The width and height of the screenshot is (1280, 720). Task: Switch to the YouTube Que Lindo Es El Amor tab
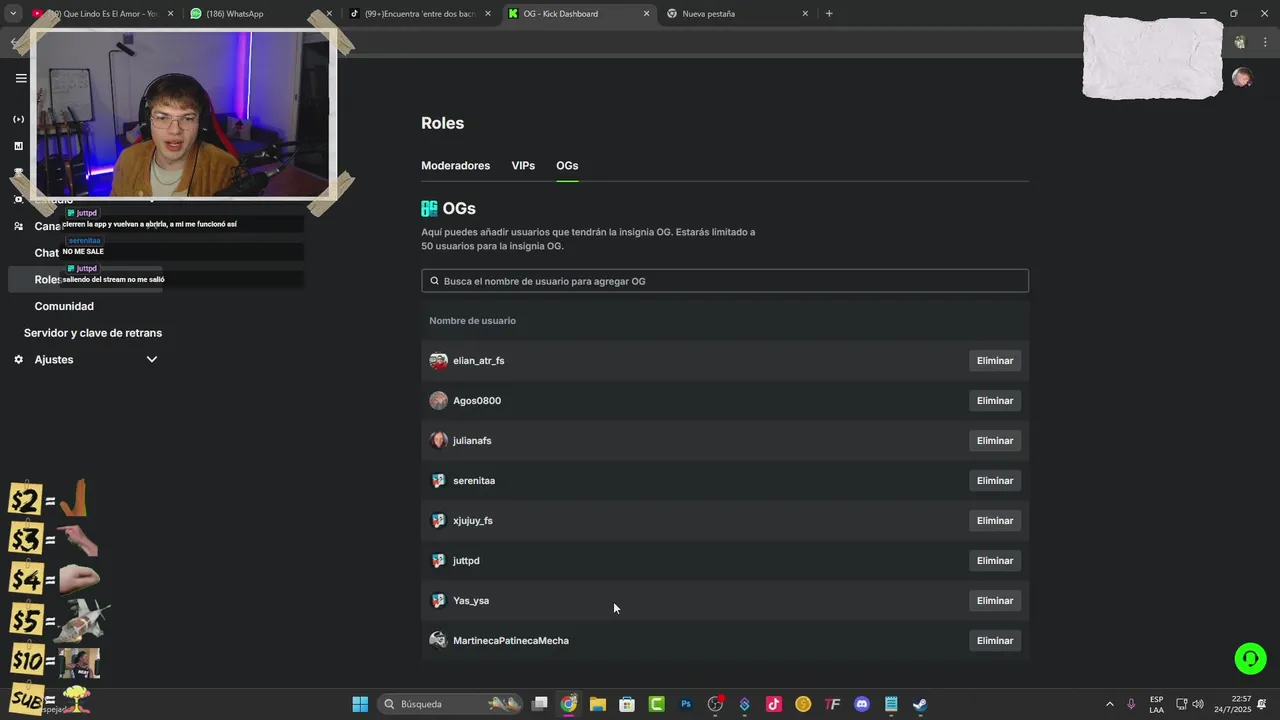(100, 14)
